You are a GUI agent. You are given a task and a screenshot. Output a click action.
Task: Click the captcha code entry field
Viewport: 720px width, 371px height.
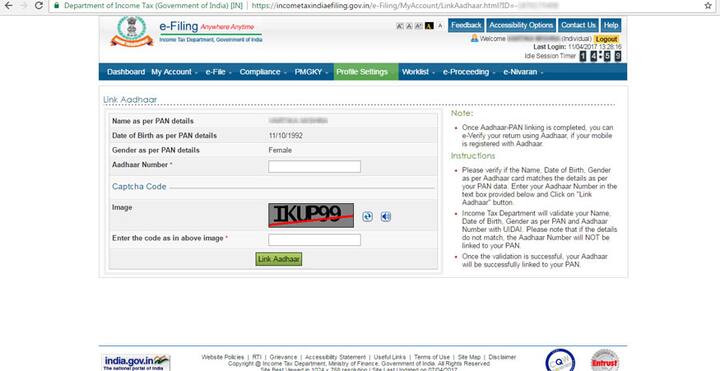point(315,240)
